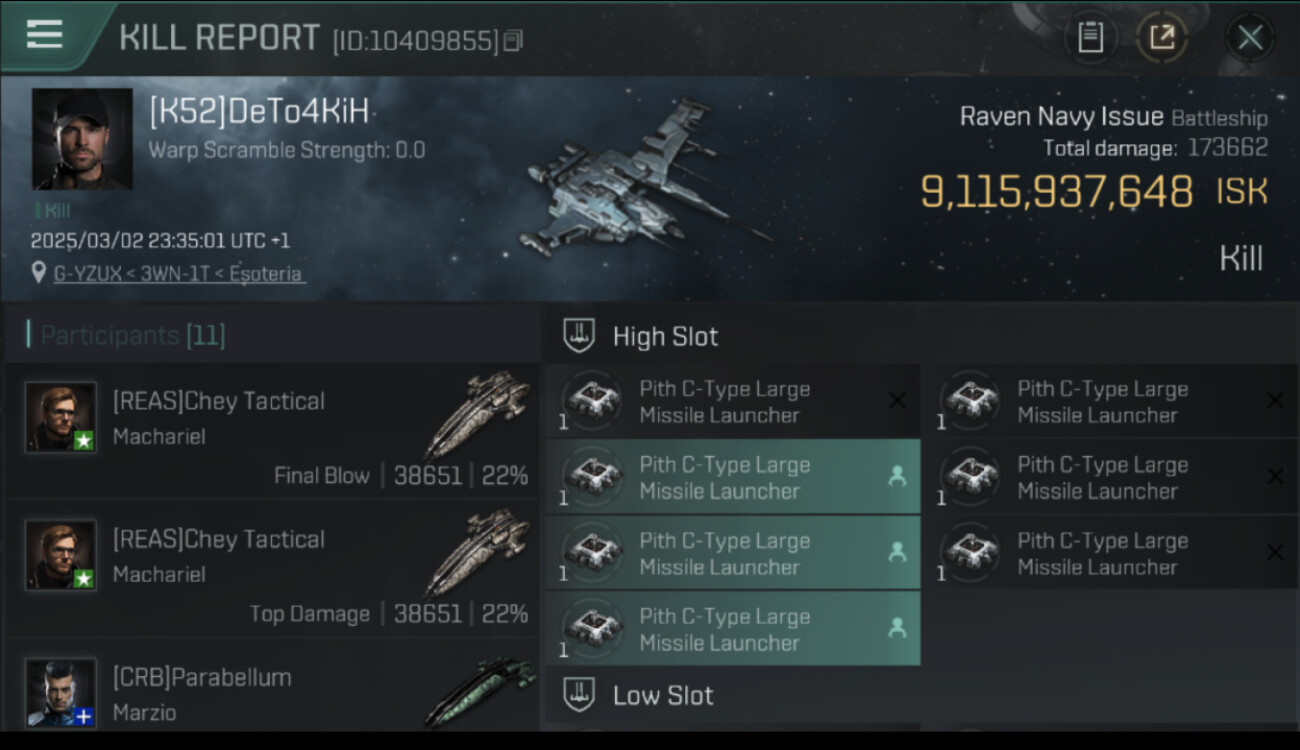Toggle X mark on first left launcher
The image size is (1300, 750).
tap(897, 401)
